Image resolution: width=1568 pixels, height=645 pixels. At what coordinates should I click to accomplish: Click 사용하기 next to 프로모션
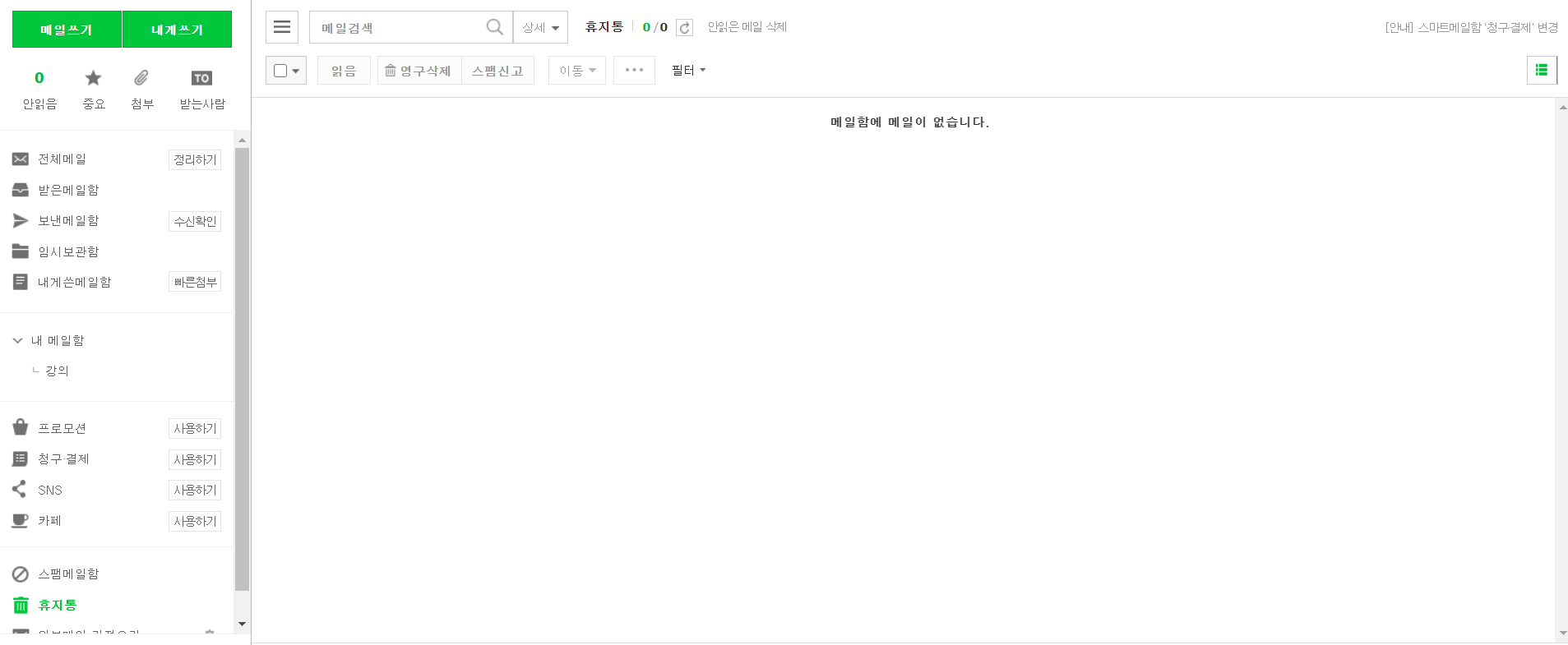(195, 428)
